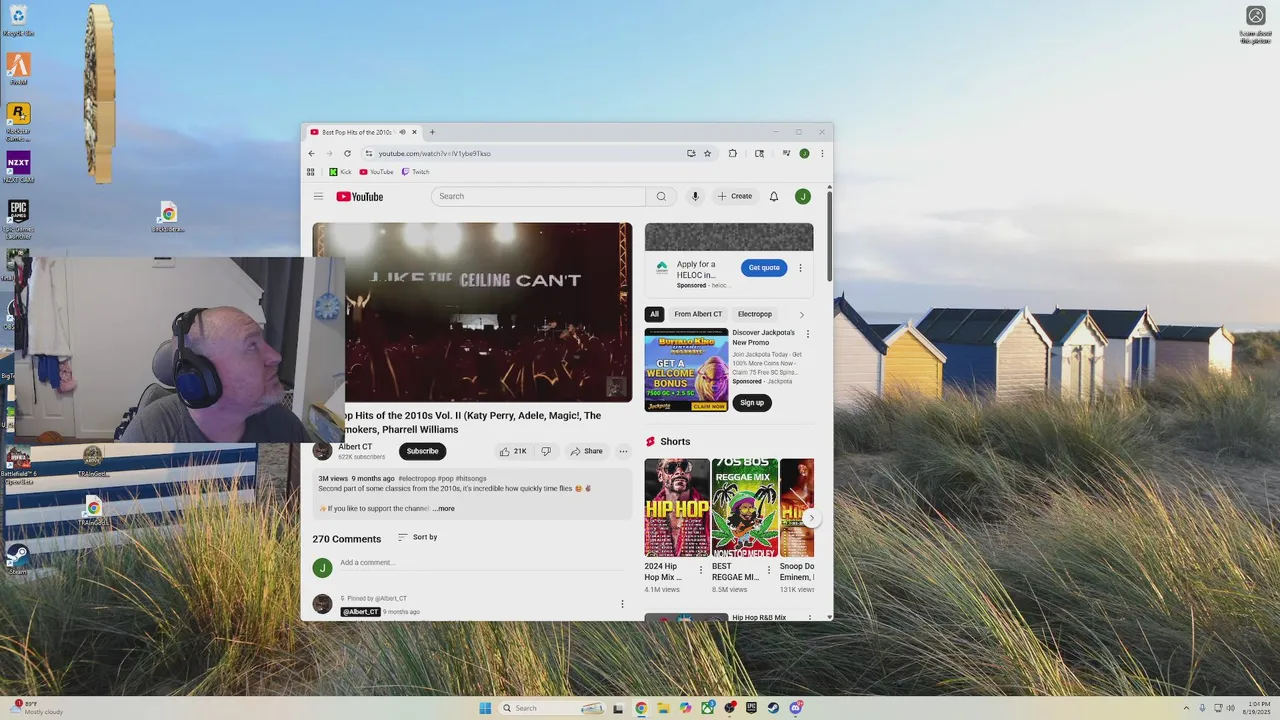Open Chrome three-dot menu

pos(822,153)
